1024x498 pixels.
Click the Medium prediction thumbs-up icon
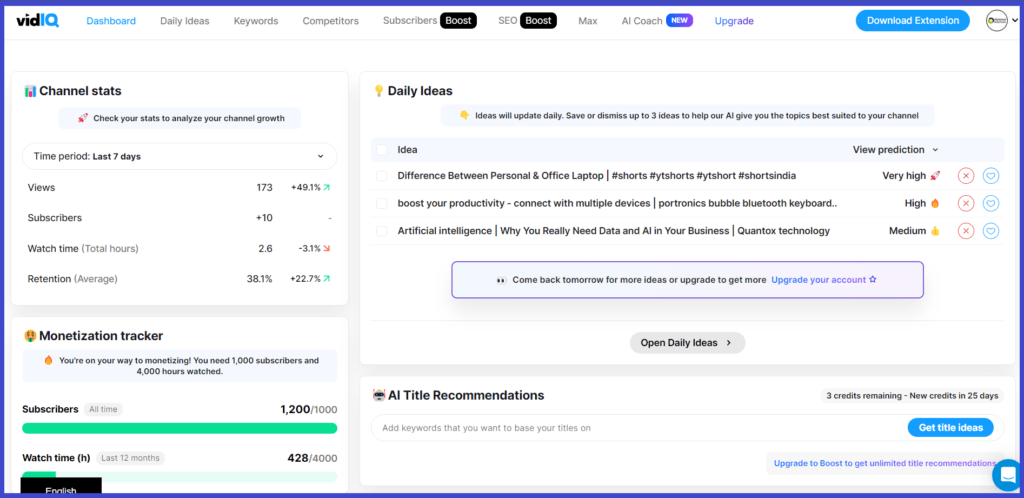(935, 230)
